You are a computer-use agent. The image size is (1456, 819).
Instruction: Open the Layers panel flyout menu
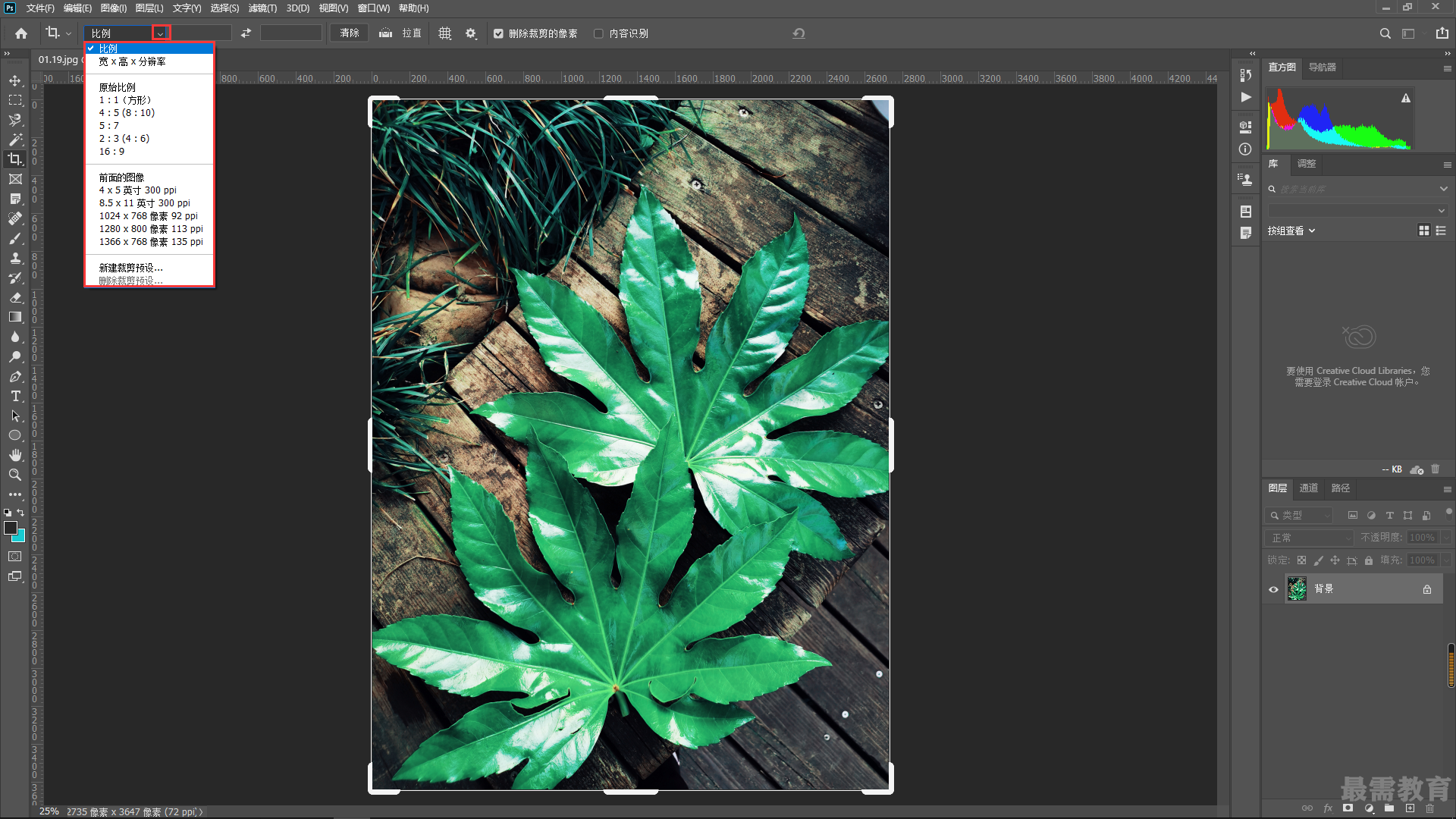(1447, 489)
